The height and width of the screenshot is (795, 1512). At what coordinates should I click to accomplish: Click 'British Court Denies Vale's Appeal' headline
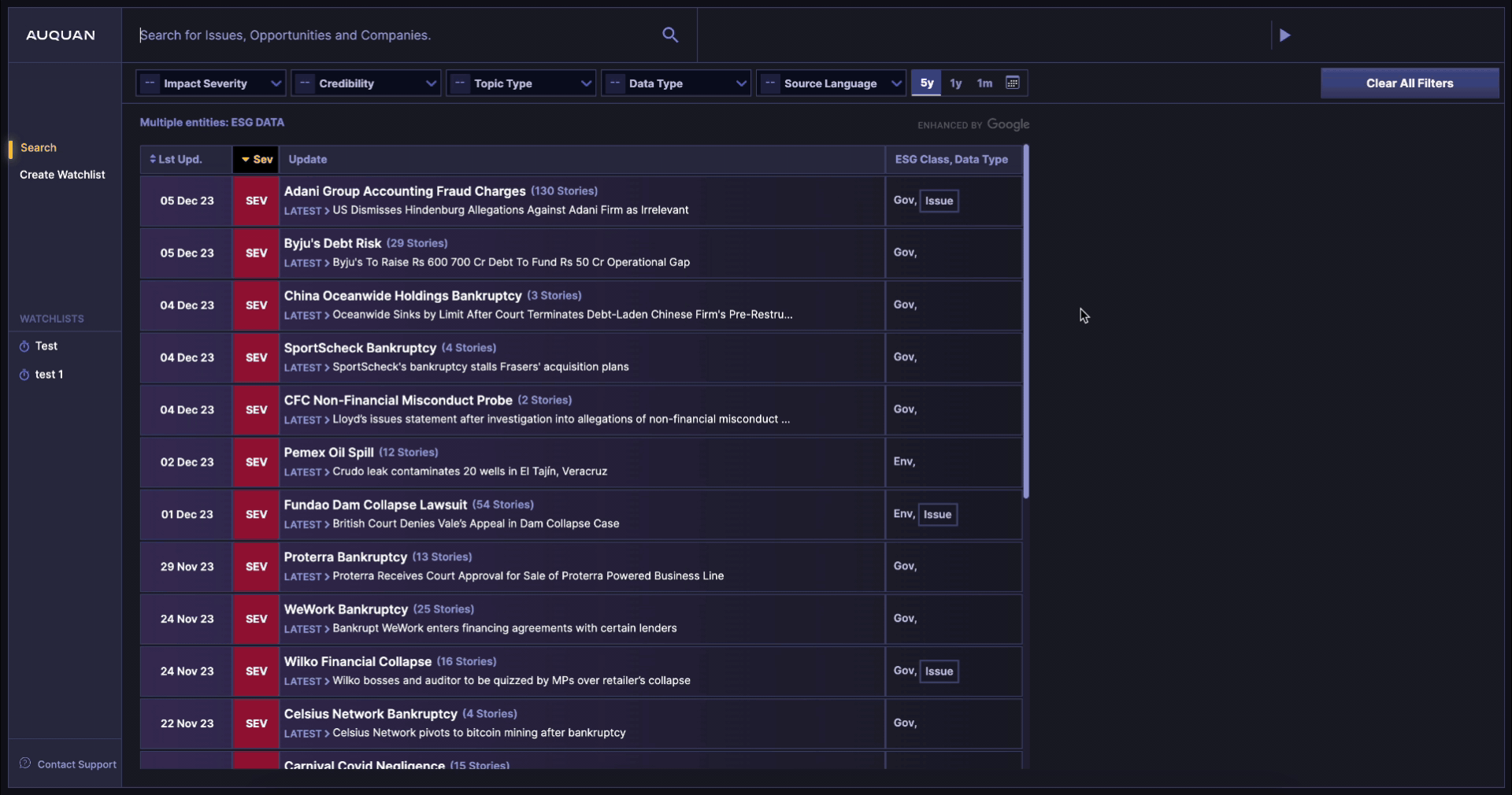[476, 523]
